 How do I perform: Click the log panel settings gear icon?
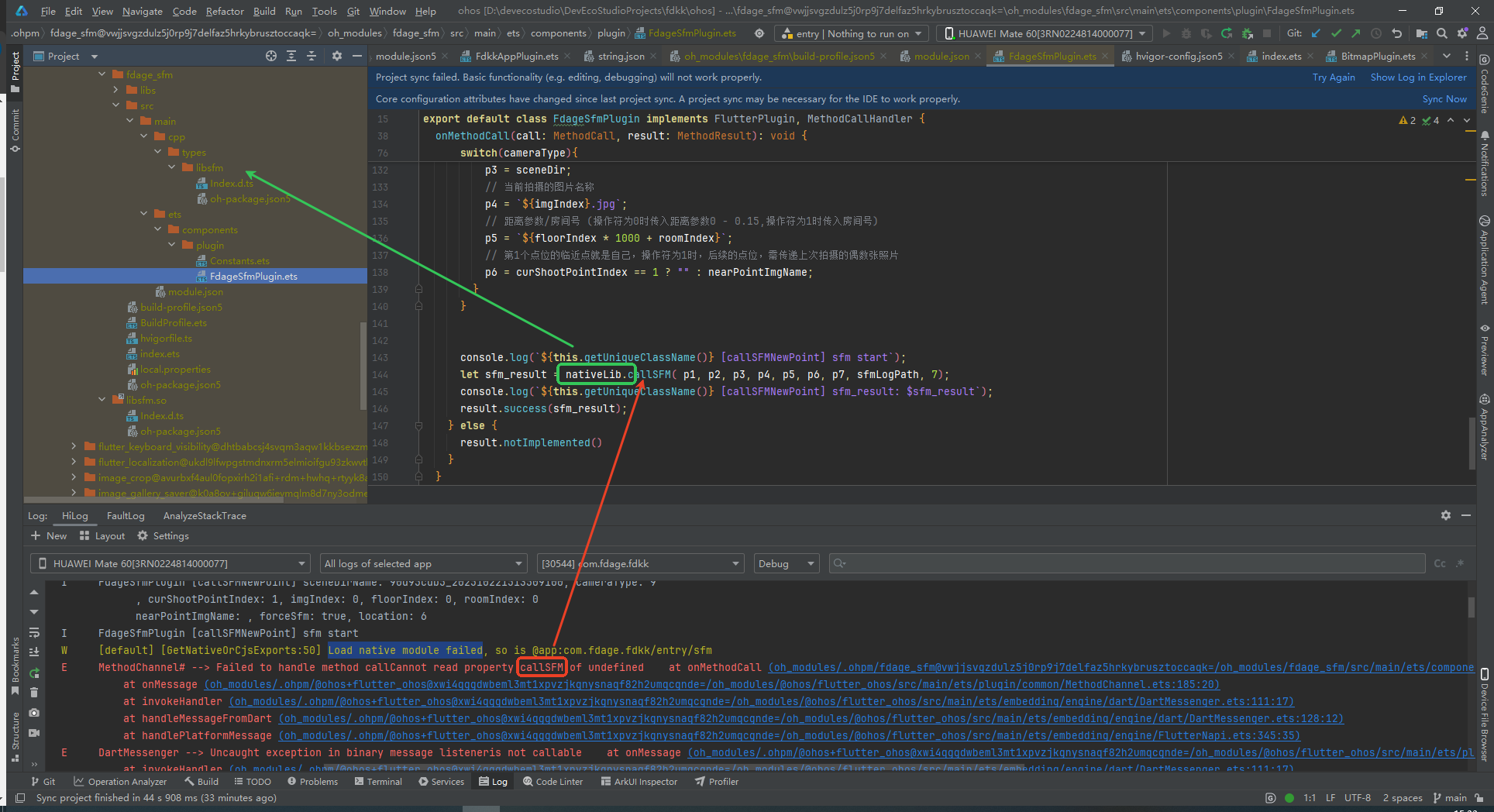coord(1445,515)
